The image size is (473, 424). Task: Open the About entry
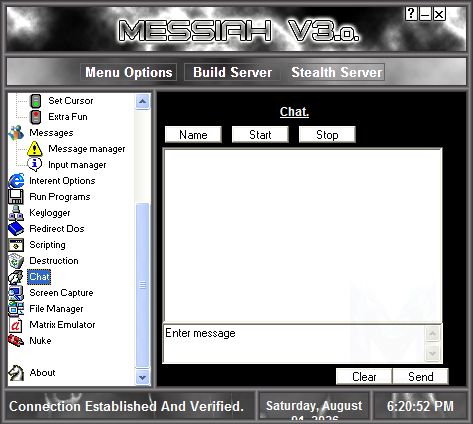click(42, 373)
